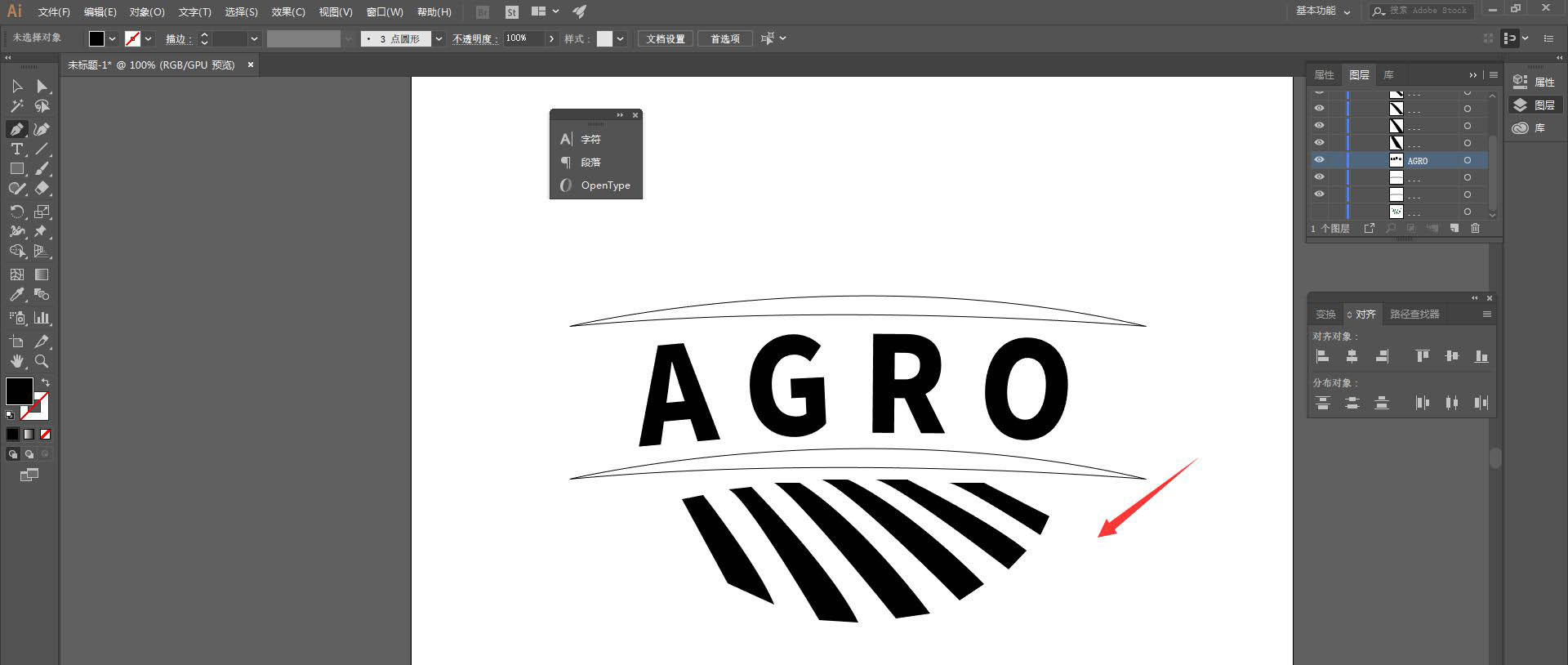
Task: Expand the opacity 100% flyout arrow
Action: (x=551, y=38)
